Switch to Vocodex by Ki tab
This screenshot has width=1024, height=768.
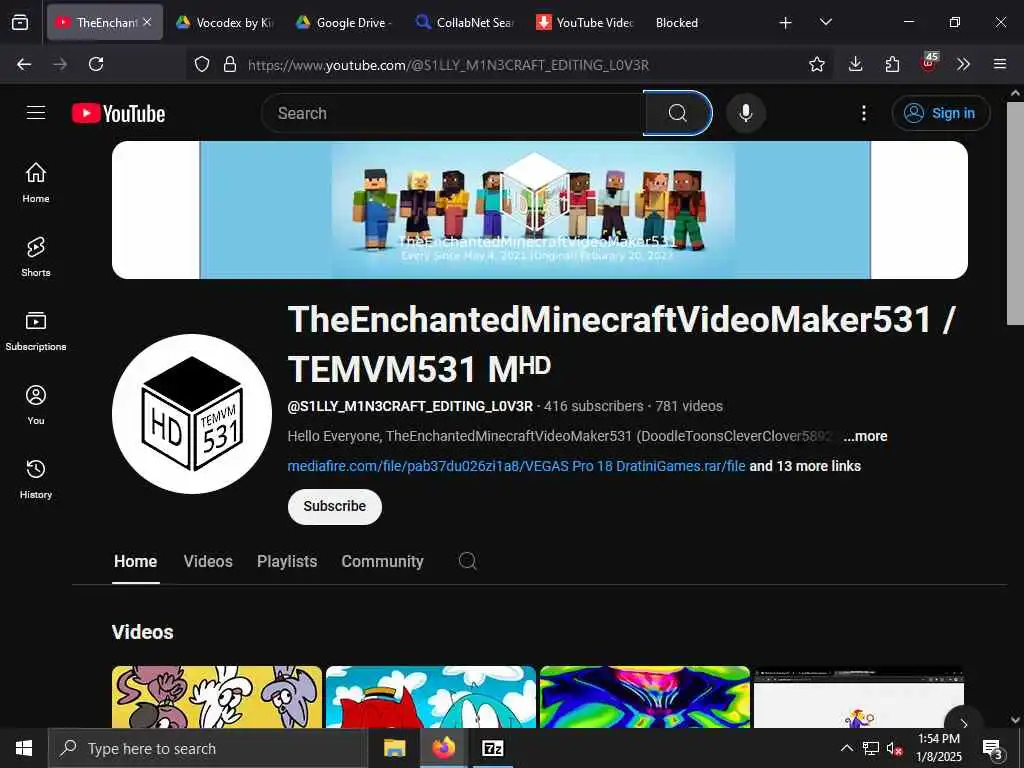(225, 22)
